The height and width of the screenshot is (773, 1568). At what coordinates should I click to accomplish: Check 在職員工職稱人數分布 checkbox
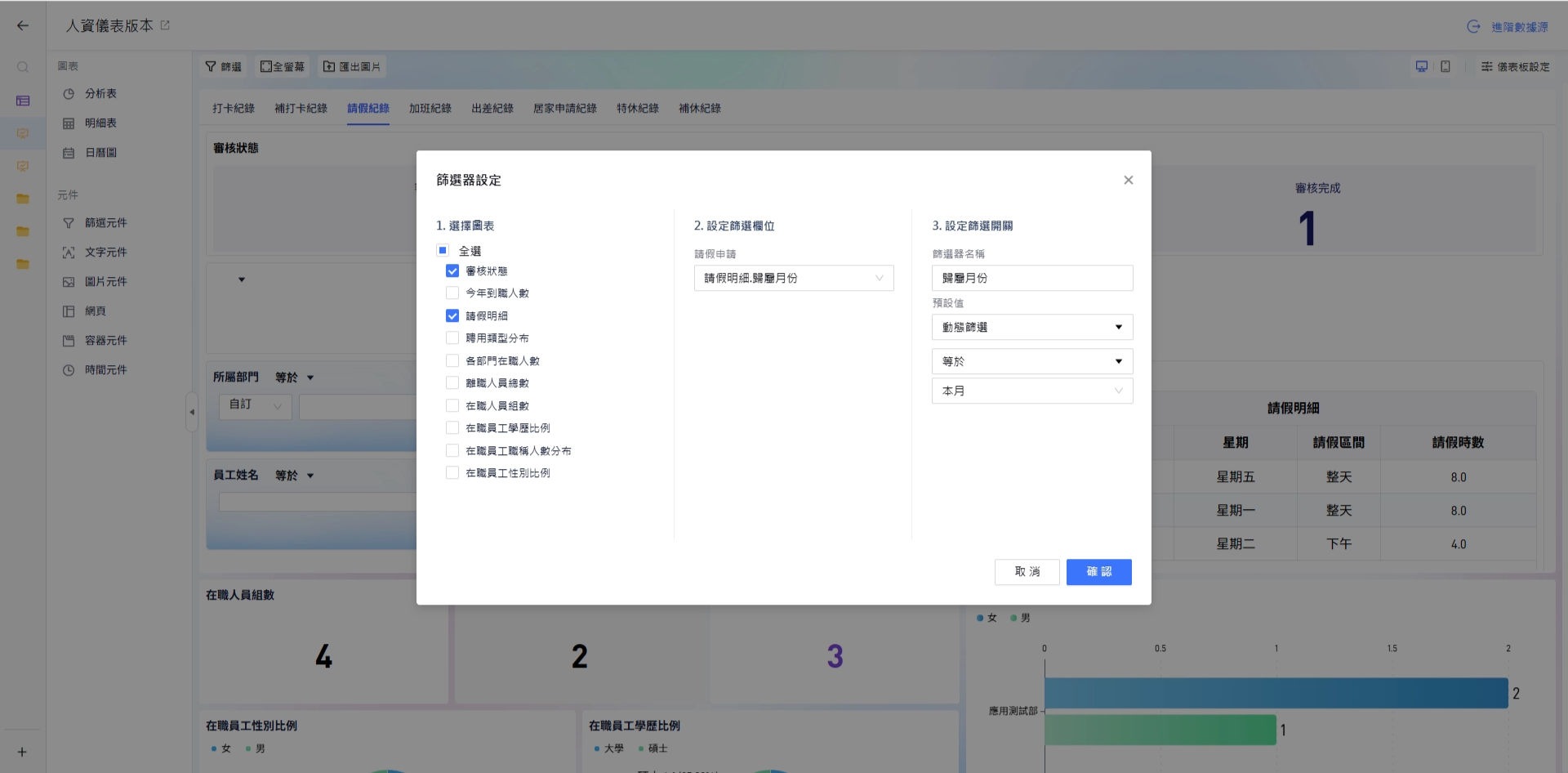coord(452,451)
